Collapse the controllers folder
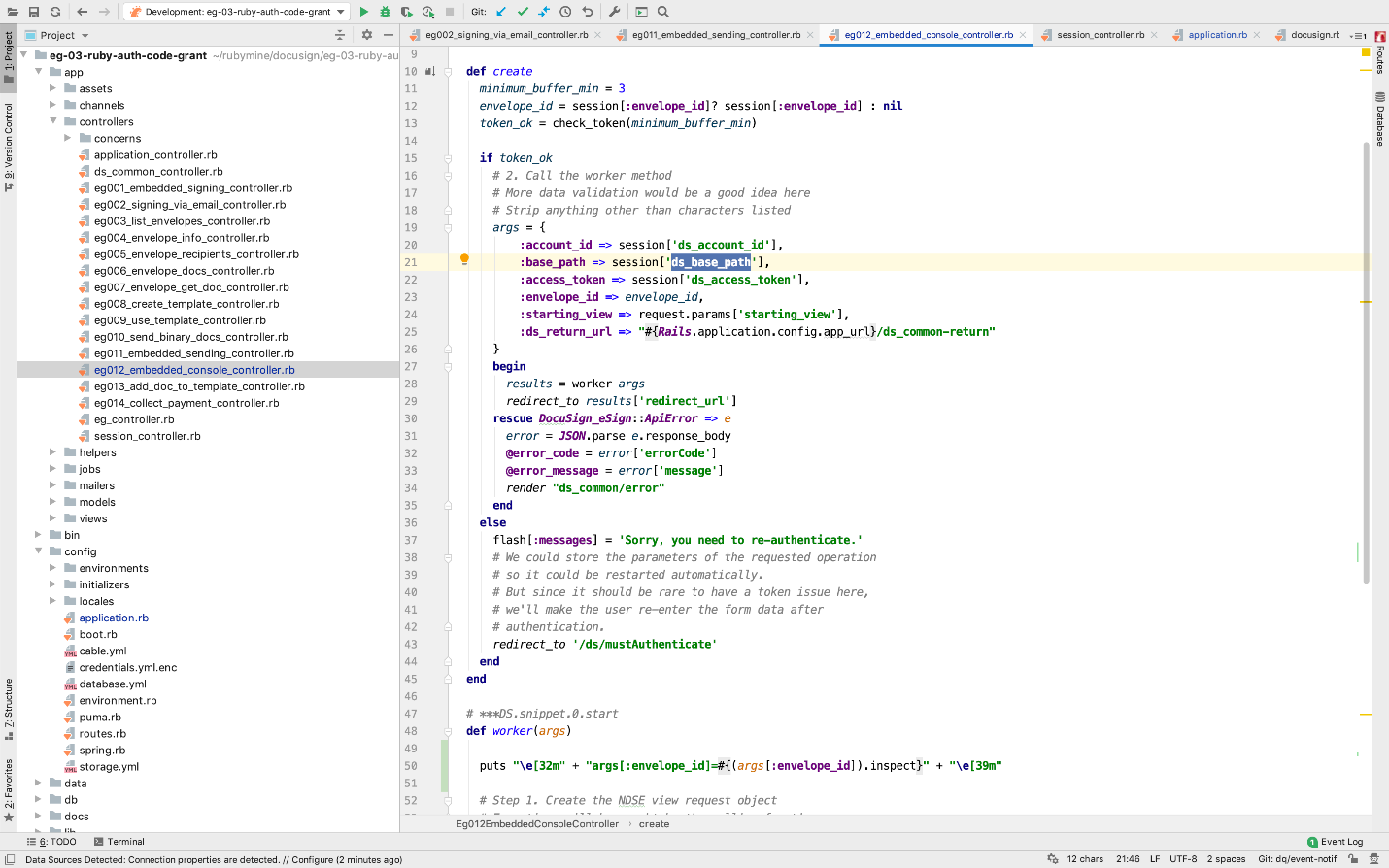This screenshot has width=1389, height=868. (x=53, y=121)
